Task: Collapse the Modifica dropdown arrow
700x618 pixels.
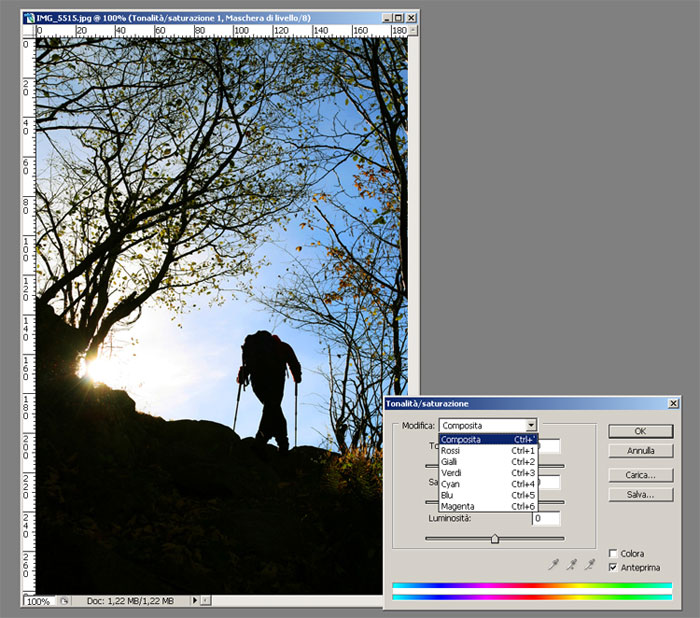Action: click(x=532, y=425)
